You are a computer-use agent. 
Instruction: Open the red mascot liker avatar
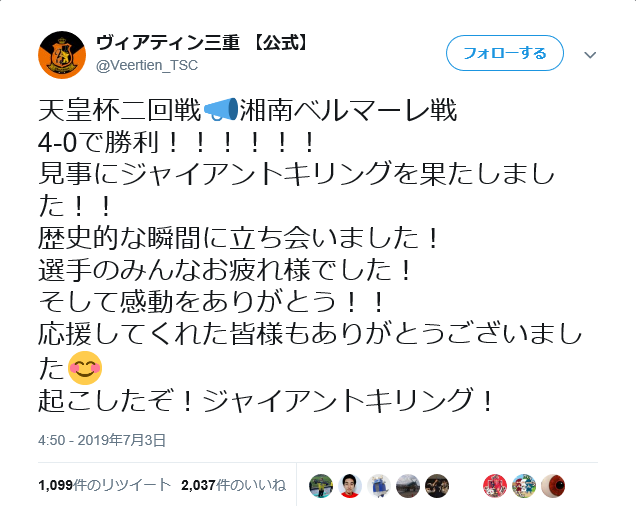495,486
